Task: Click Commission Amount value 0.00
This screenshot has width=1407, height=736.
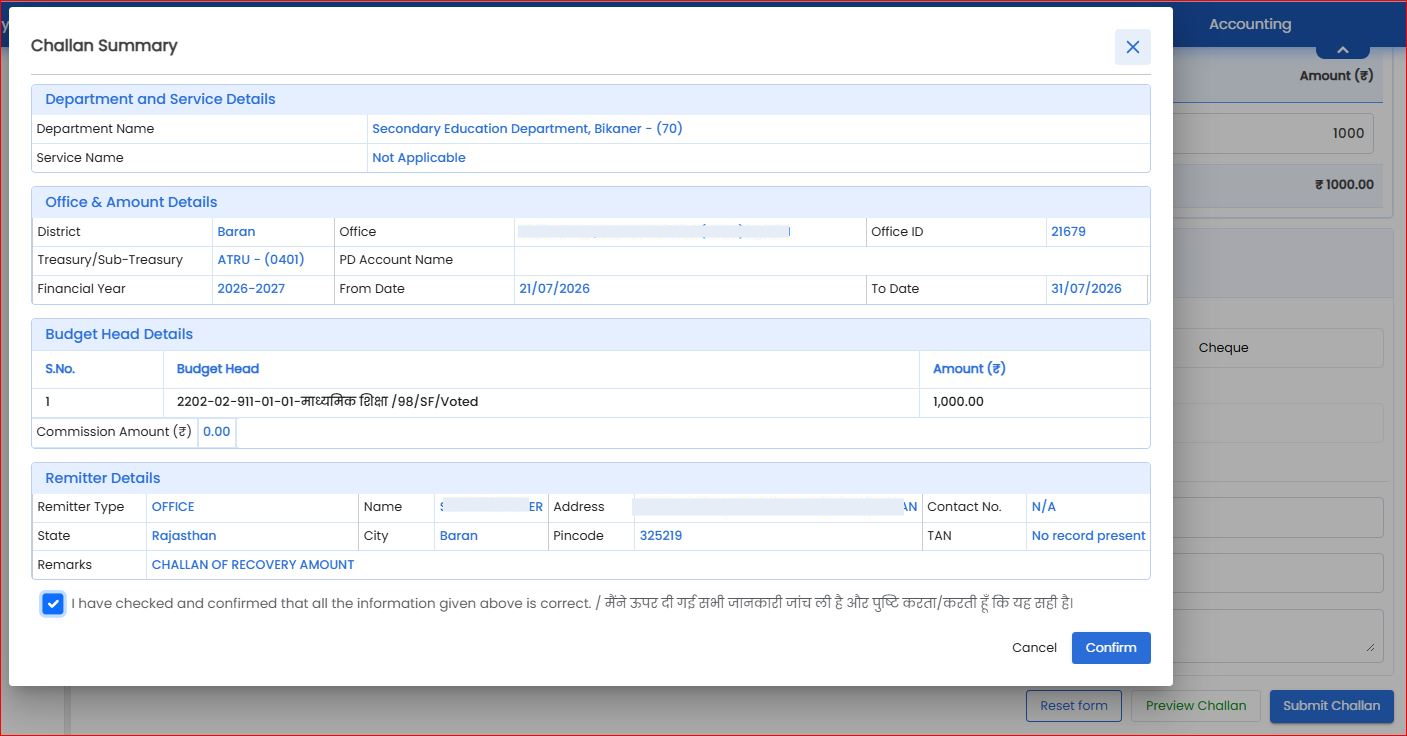Action: 216,432
